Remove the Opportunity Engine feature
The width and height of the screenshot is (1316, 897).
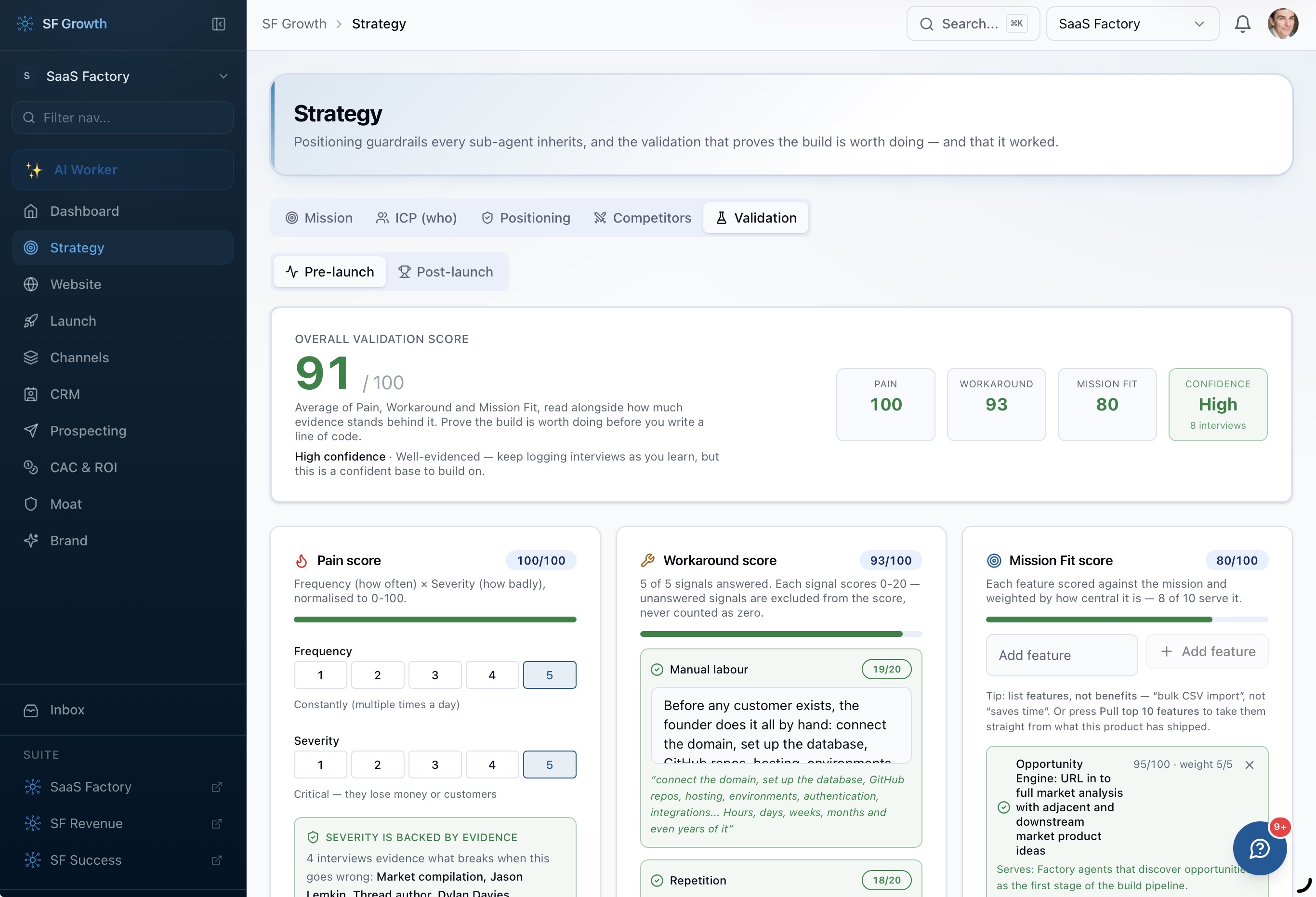tap(1249, 765)
